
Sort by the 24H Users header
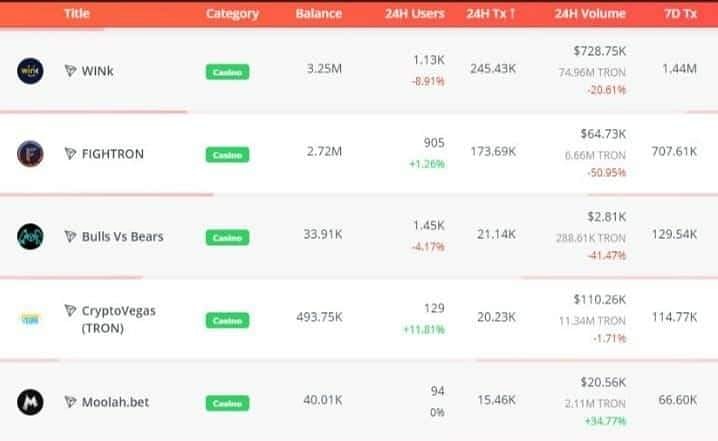click(x=414, y=14)
